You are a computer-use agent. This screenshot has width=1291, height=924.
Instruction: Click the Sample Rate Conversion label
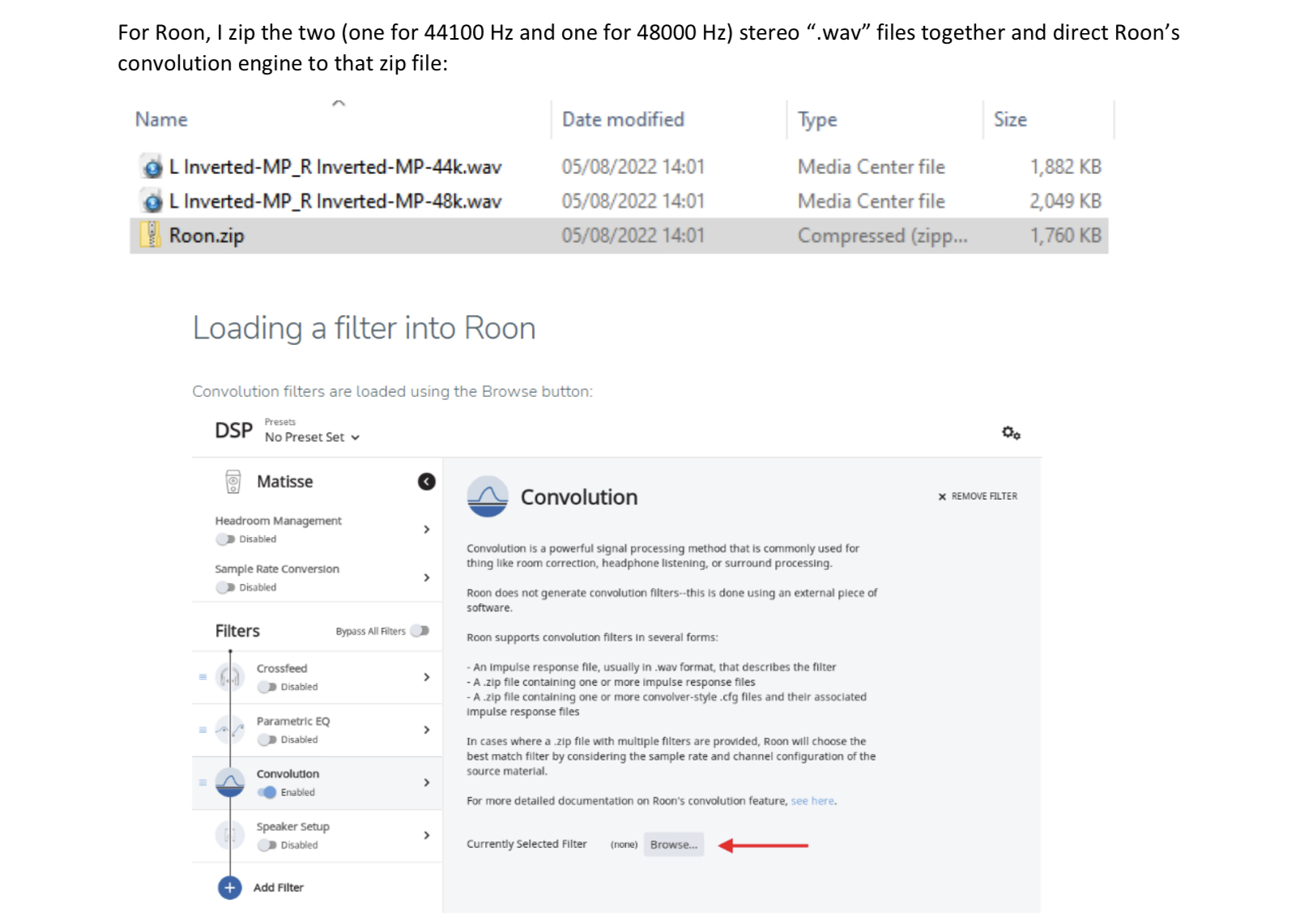coord(277,569)
